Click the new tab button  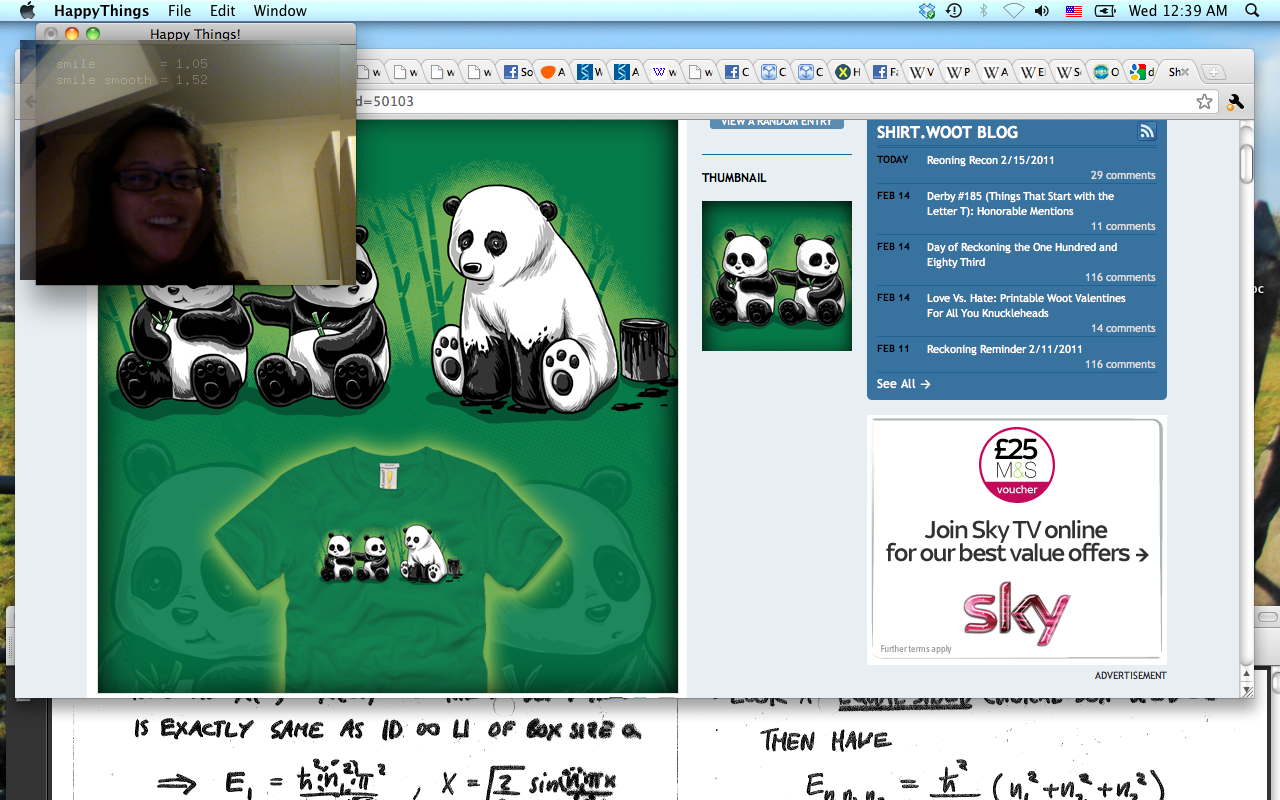(1212, 72)
